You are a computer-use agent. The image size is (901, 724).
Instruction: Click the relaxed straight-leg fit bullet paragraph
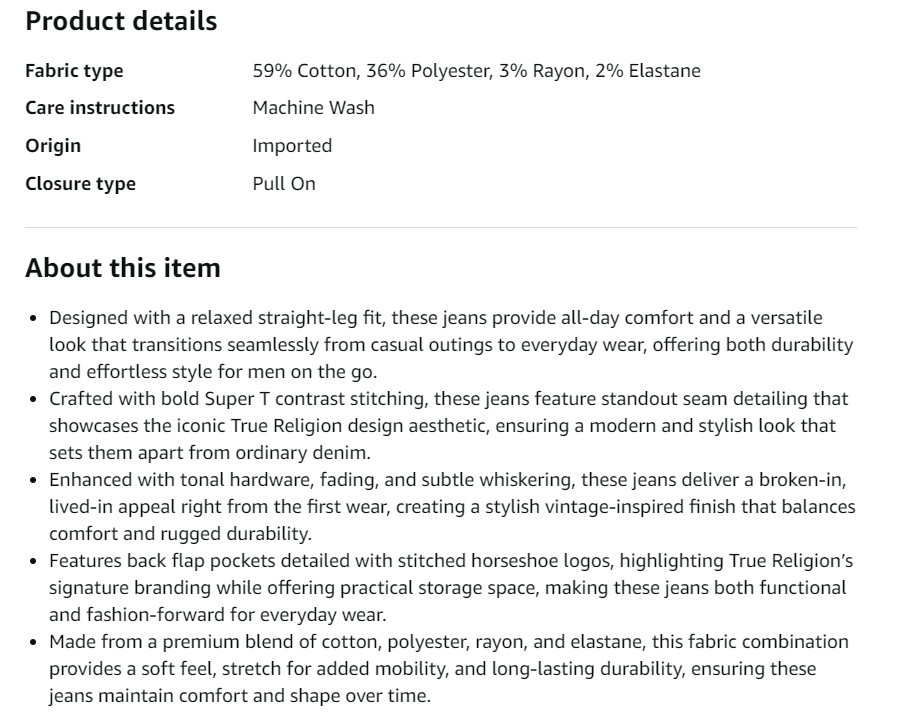coord(450,345)
